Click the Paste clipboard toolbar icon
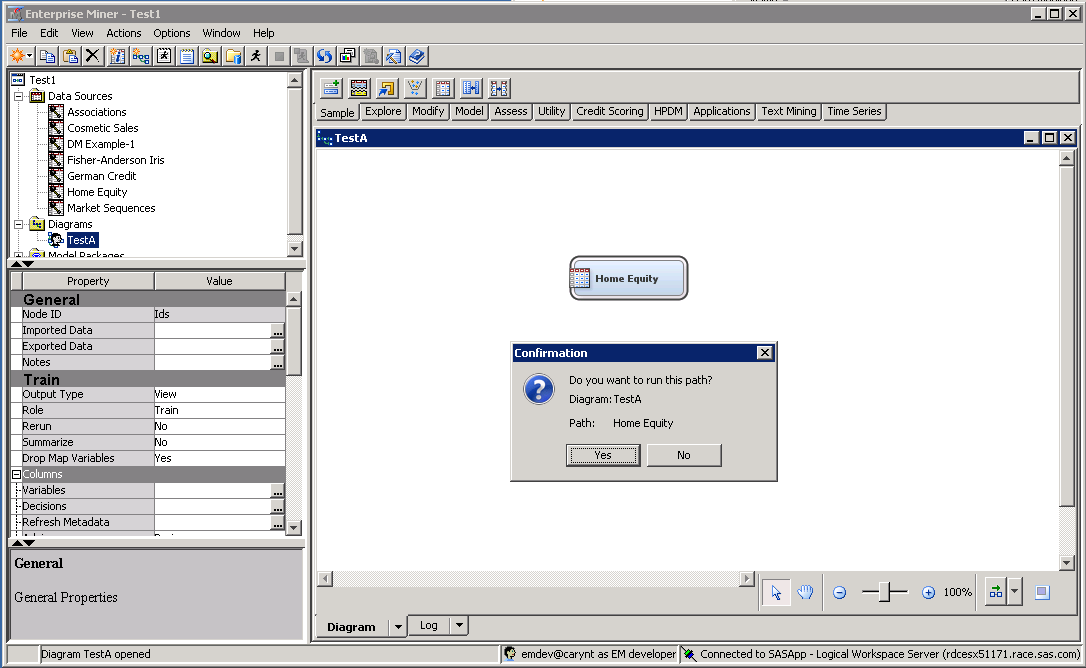Viewport: 1086px width, 668px height. tap(70, 56)
